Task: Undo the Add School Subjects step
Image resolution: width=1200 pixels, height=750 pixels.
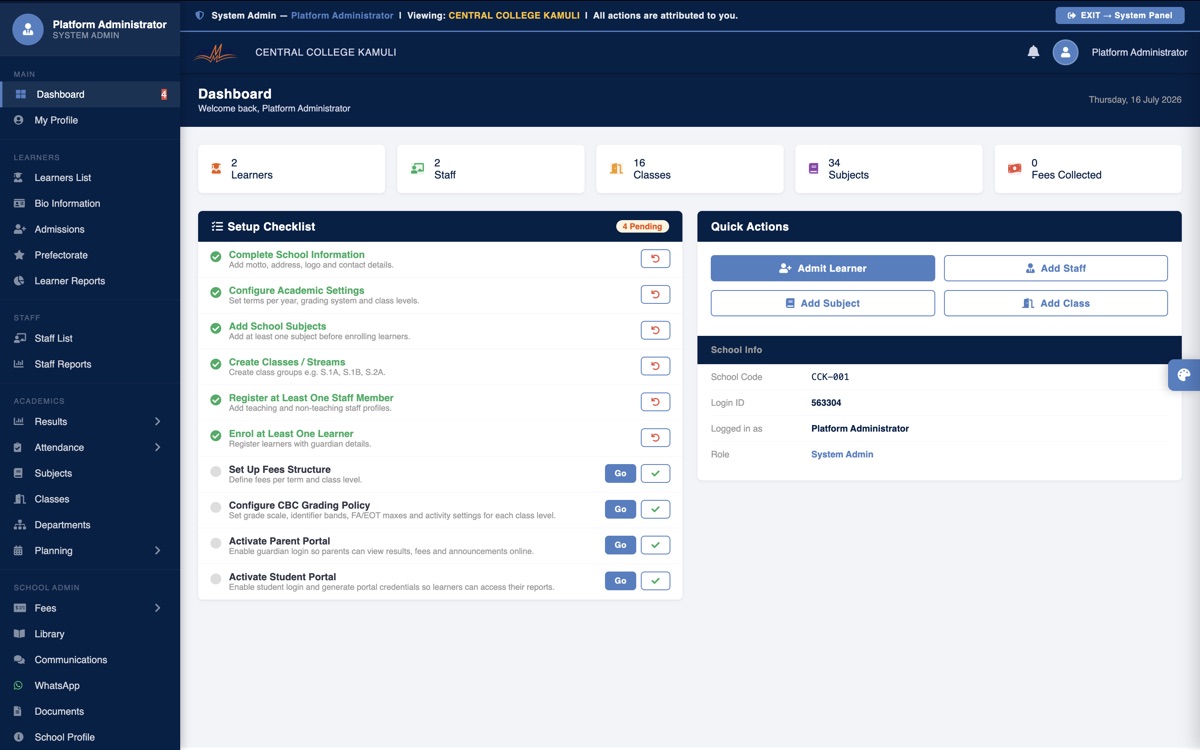Action: pos(655,330)
